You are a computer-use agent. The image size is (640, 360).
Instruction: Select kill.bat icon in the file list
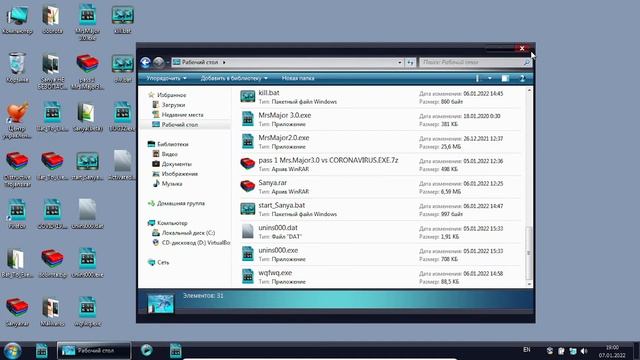pyautogui.click(x=247, y=97)
